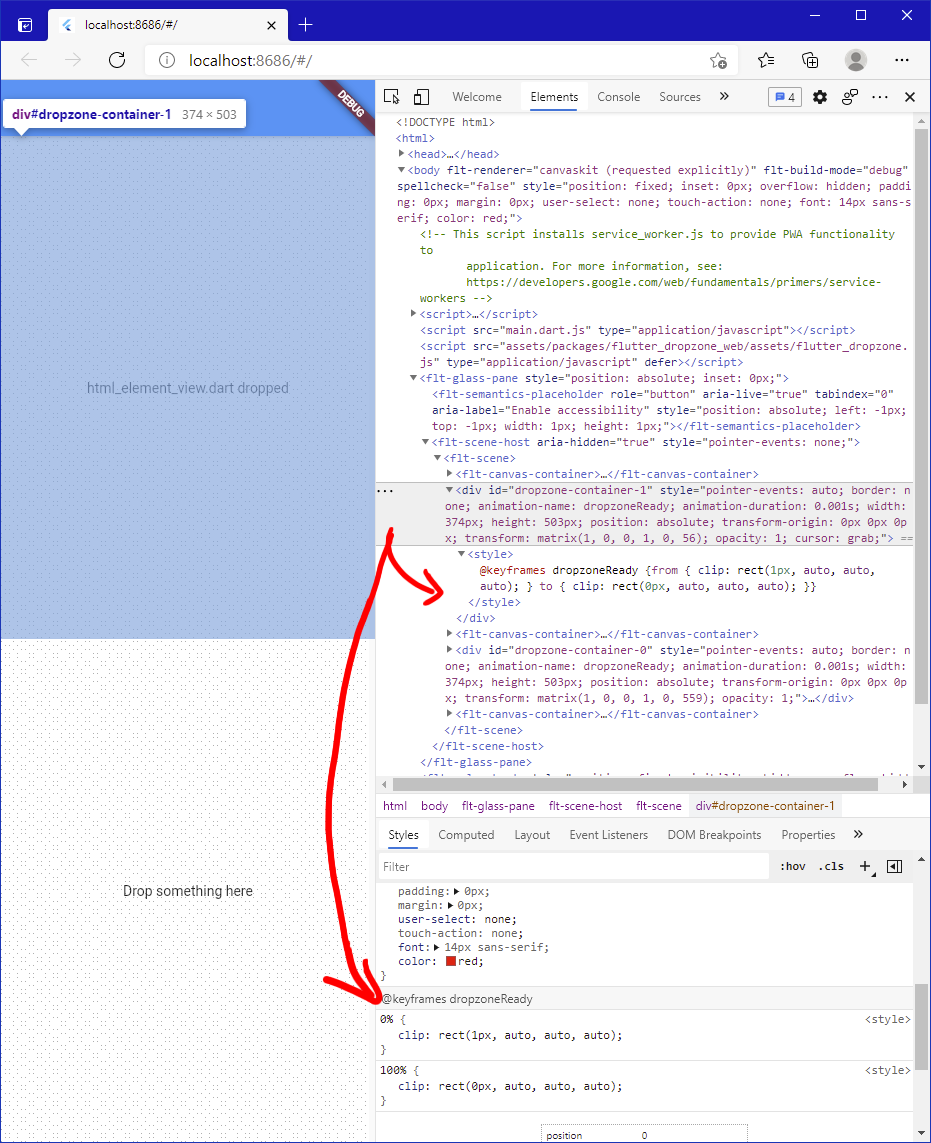Image resolution: width=931 pixels, height=1143 pixels.
Task: Open DevTools settings gear
Action: (818, 97)
